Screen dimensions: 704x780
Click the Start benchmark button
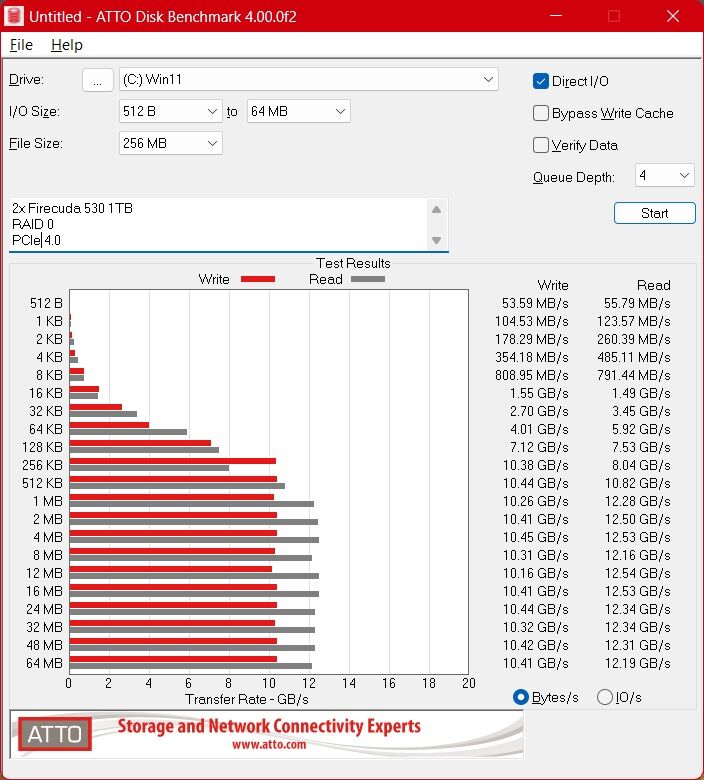point(654,213)
